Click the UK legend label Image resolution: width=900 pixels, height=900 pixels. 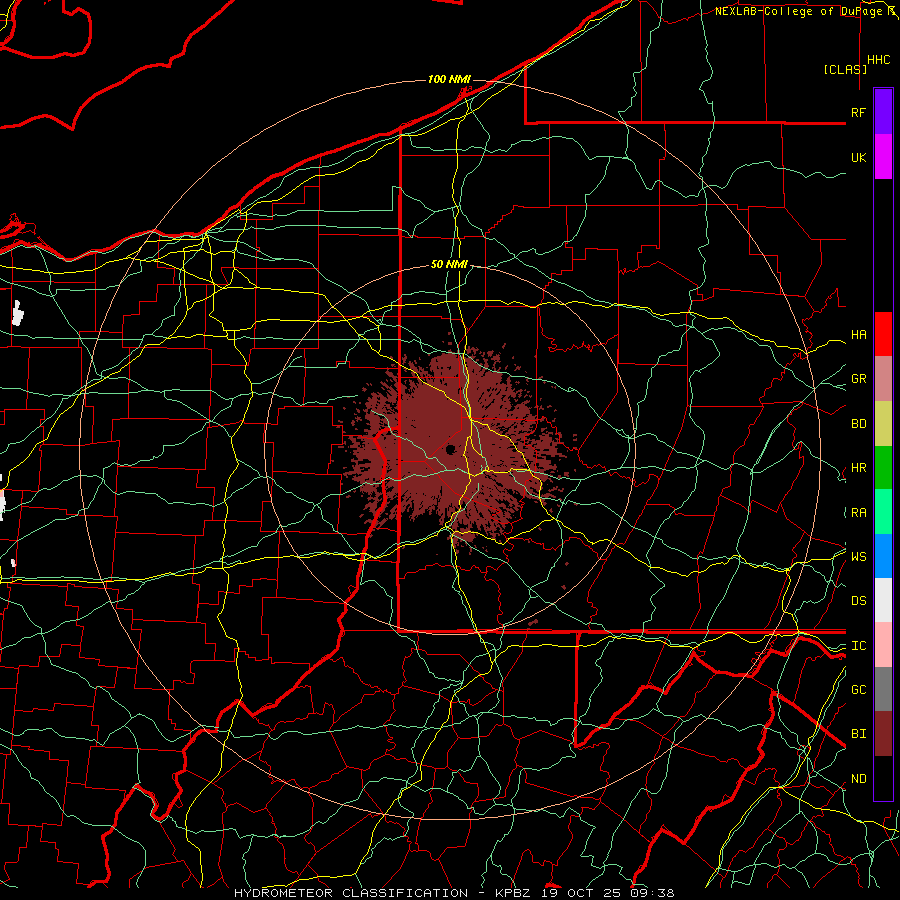(858, 157)
